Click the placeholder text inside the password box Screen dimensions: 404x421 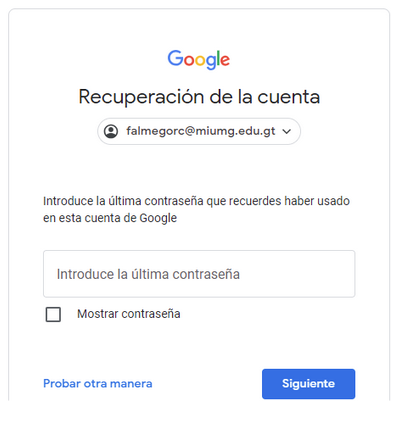click(x=148, y=274)
